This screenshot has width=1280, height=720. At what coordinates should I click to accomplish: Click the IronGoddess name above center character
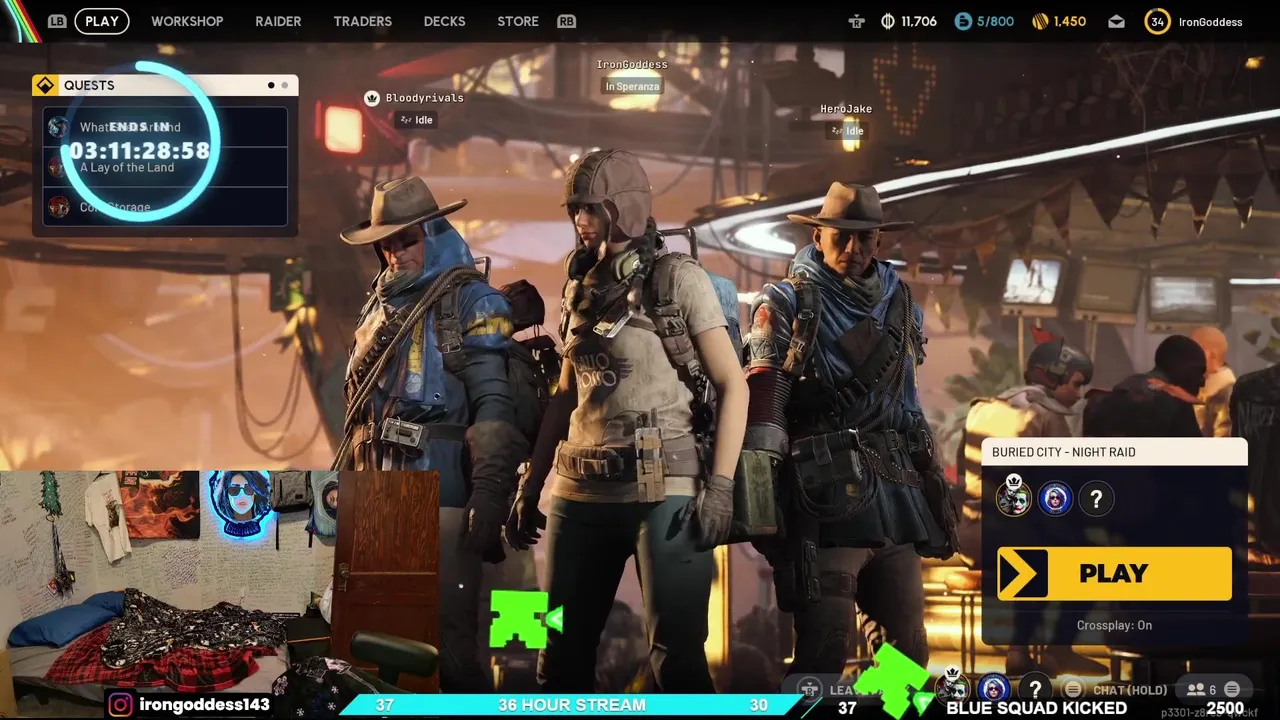(x=632, y=64)
